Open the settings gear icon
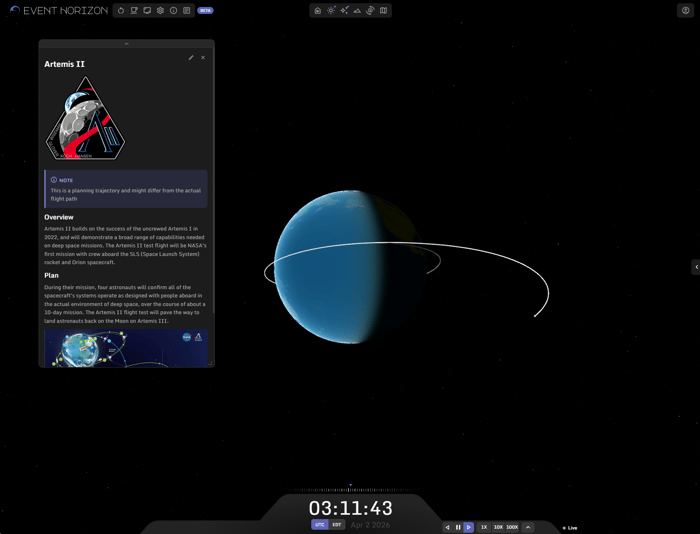This screenshot has width=700, height=534. 160,10
